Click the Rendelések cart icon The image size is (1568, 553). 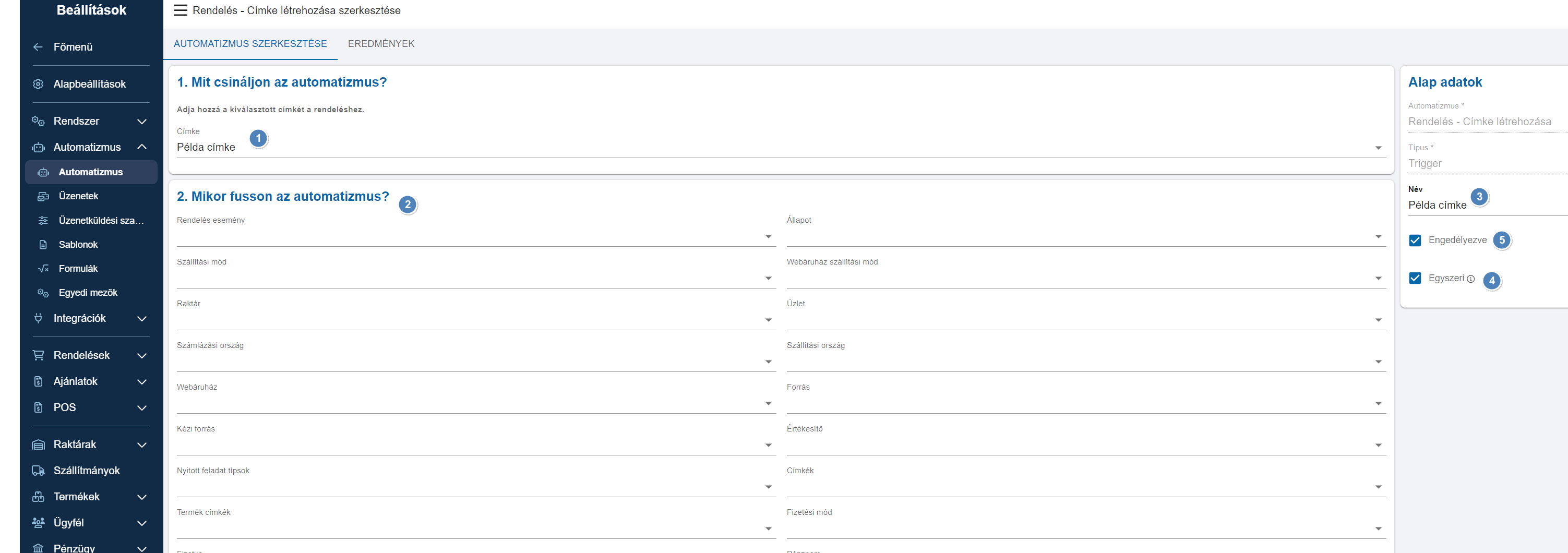click(38, 355)
